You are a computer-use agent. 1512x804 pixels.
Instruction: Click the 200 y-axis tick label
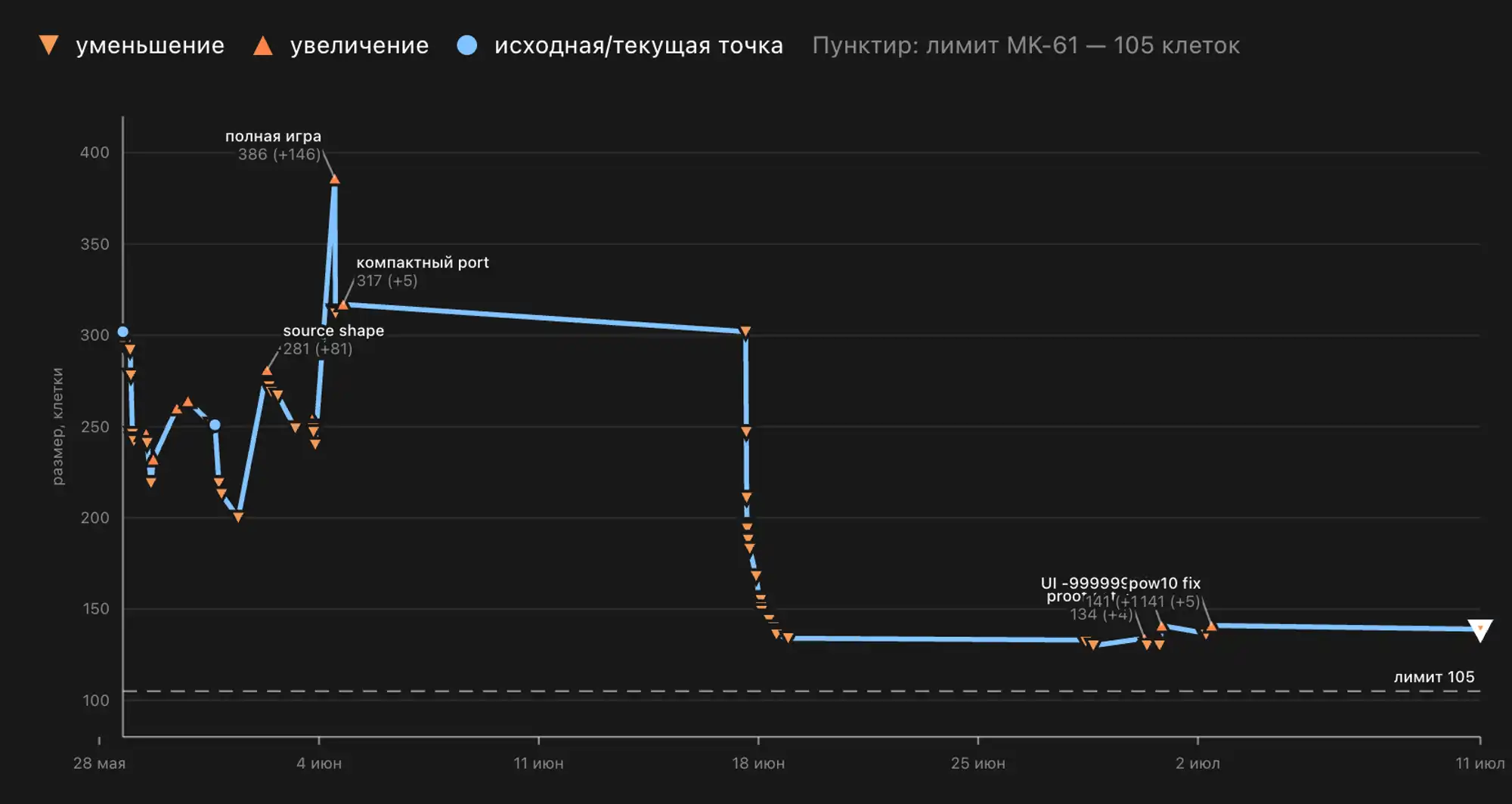pos(94,518)
